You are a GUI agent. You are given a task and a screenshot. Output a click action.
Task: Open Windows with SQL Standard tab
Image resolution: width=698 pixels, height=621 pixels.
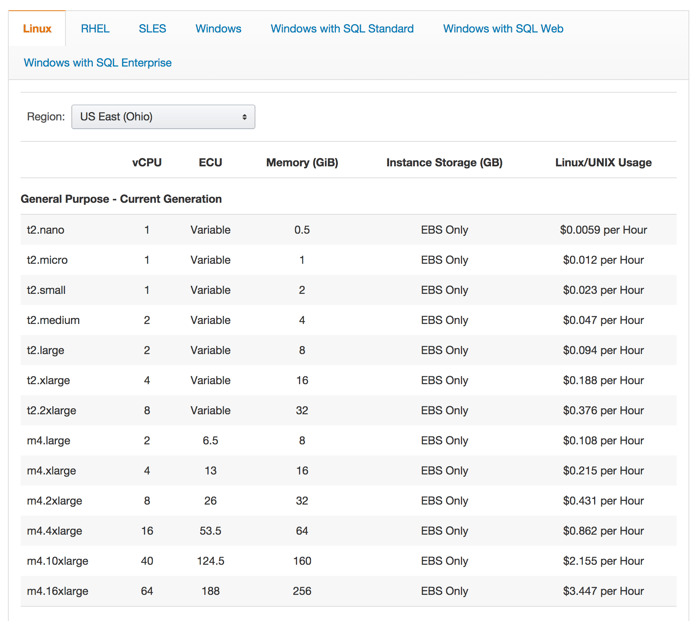pyautogui.click(x=342, y=28)
